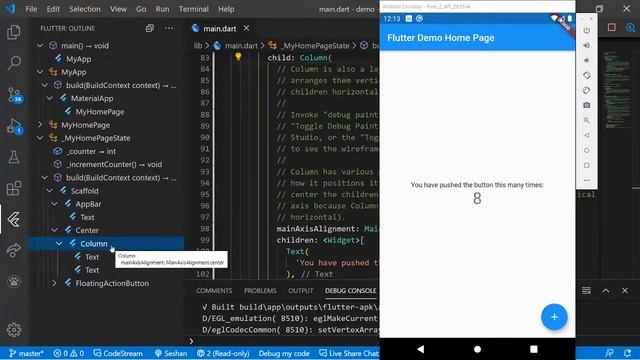
Task: Switch to the COMMENTS panel tab
Action: pyautogui.click(x=214, y=291)
